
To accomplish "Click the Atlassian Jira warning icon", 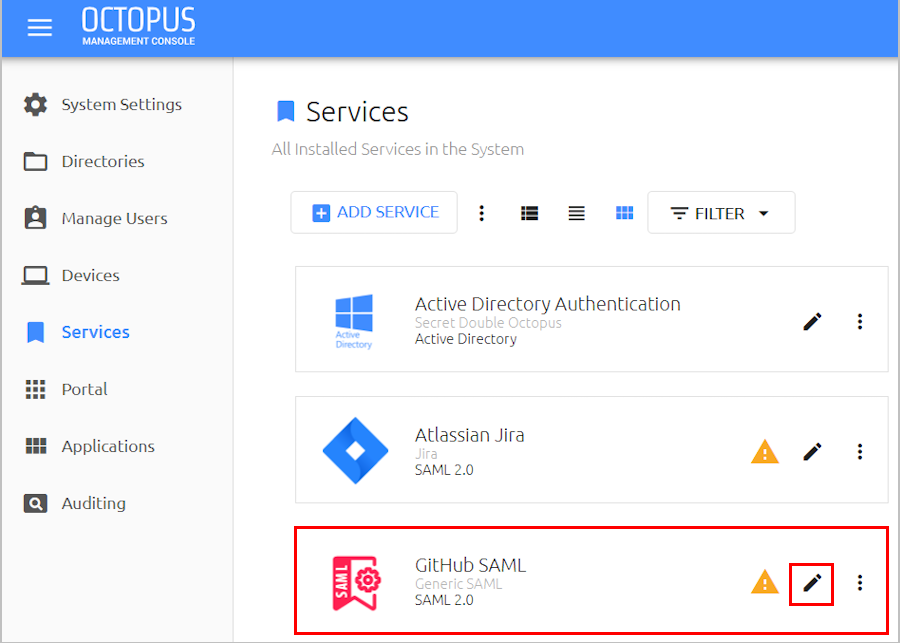I will [765, 452].
